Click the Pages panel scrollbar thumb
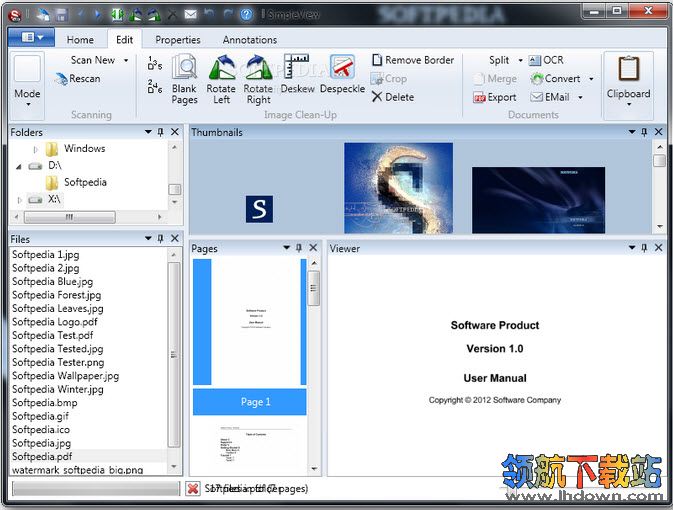This screenshot has height=510, width=673. click(314, 288)
